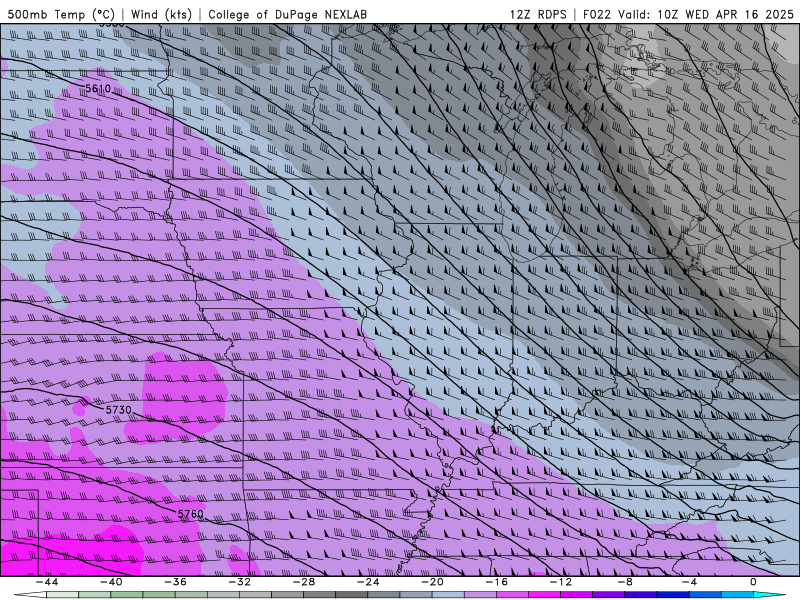Click the '12Z RDPS' model run label

[x=538, y=14]
